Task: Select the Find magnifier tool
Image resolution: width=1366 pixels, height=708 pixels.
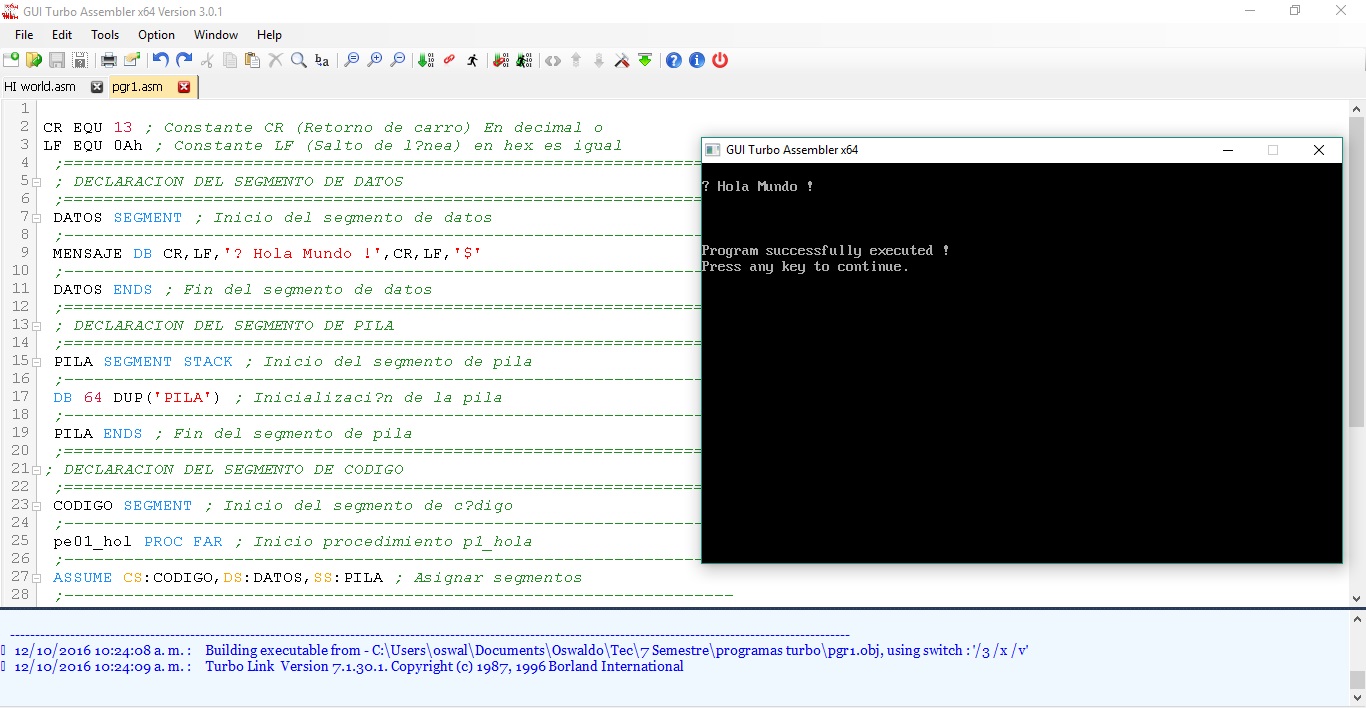Action: click(x=298, y=60)
